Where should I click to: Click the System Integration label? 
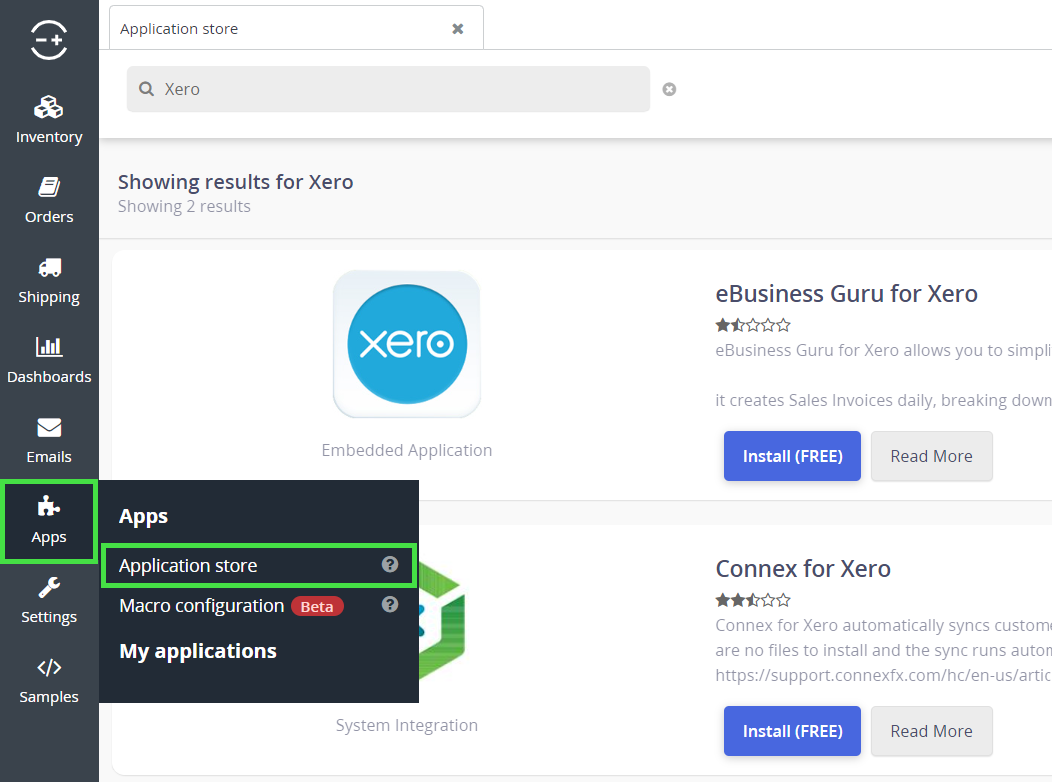(x=407, y=725)
